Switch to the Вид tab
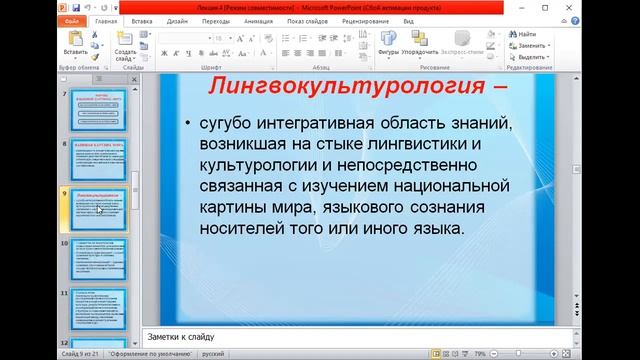 (408, 21)
